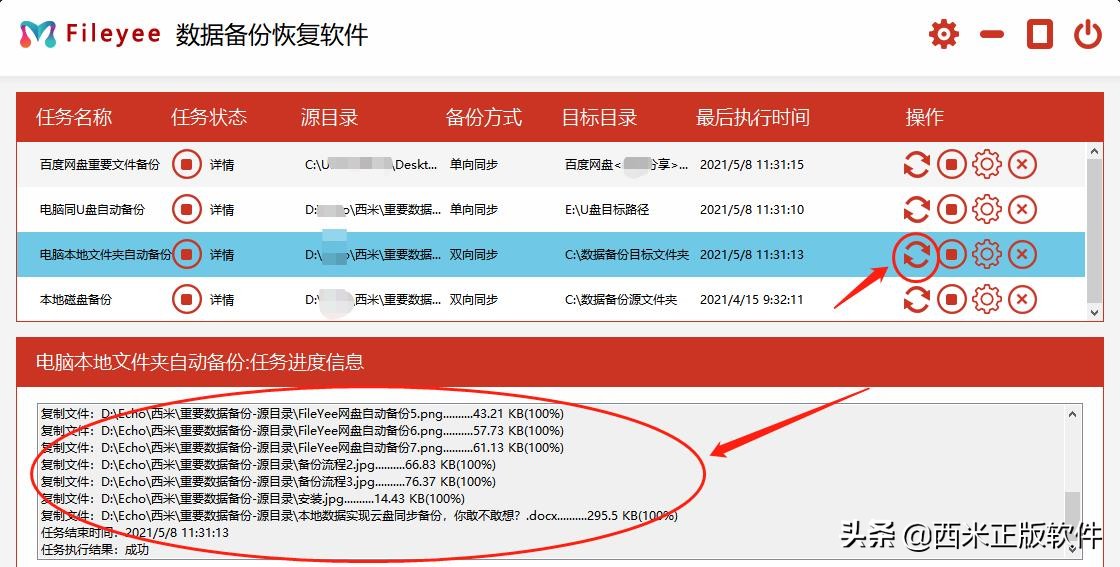Maximize the Fileyee window
1120x567 pixels.
1040,34
